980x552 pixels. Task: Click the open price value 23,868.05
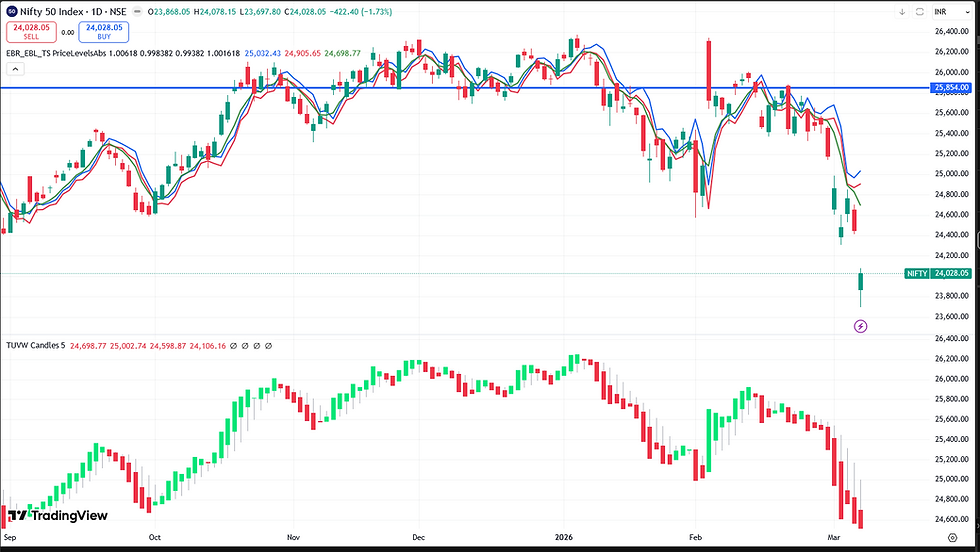coord(171,11)
